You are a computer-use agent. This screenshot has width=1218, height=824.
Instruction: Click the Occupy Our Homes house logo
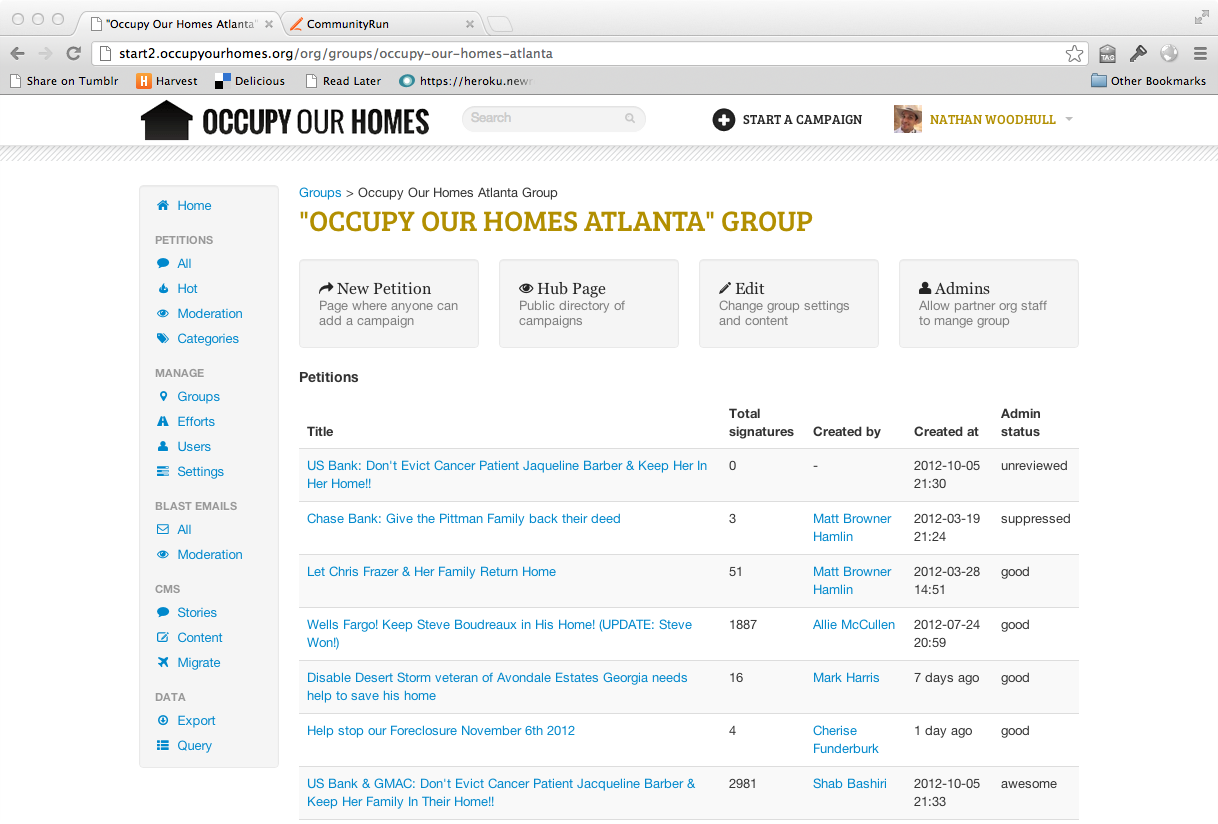click(x=166, y=120)
